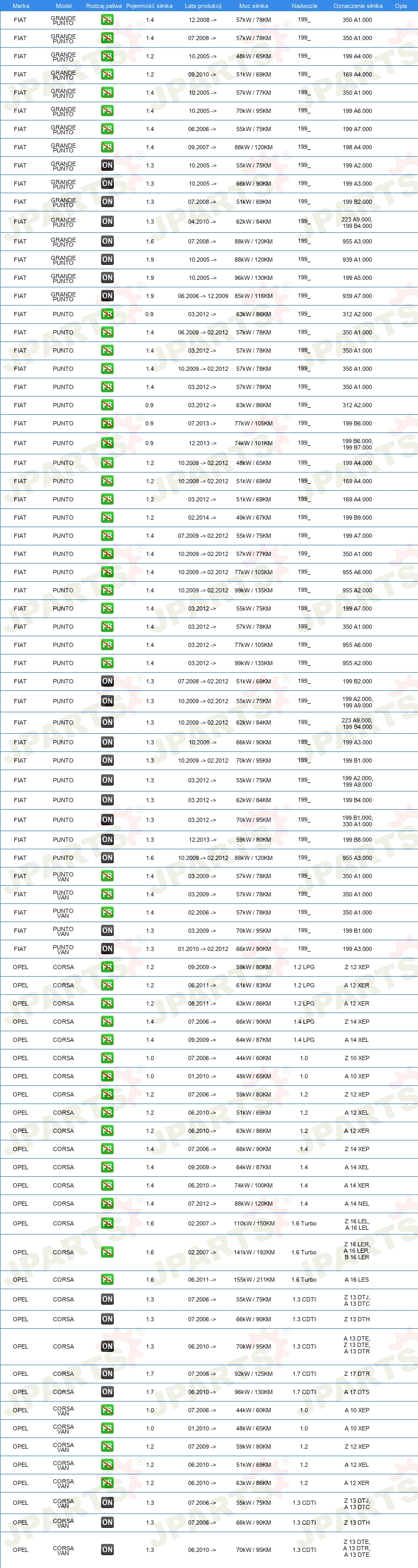
Task: Click the date cell 07.2009 -> 02.2012
Action: (203, 536)
